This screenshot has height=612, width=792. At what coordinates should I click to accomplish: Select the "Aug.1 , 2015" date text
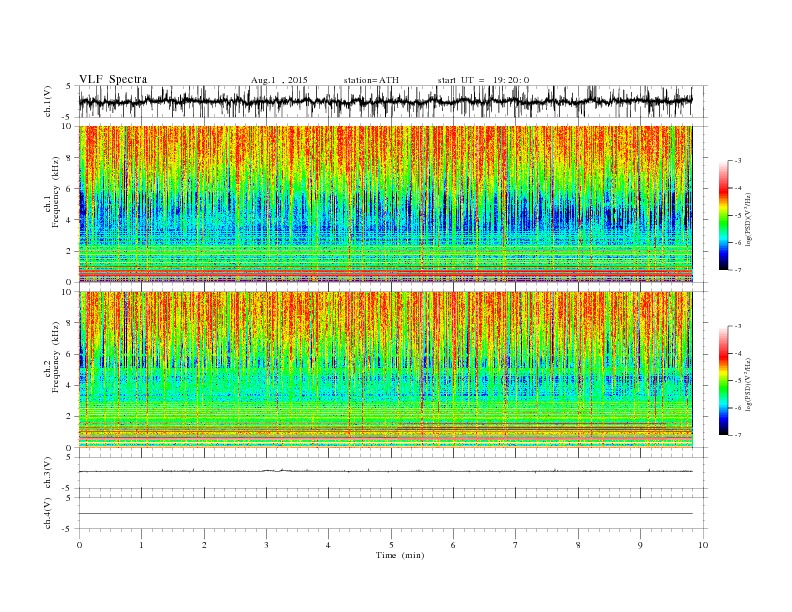(x=279, y=80)
